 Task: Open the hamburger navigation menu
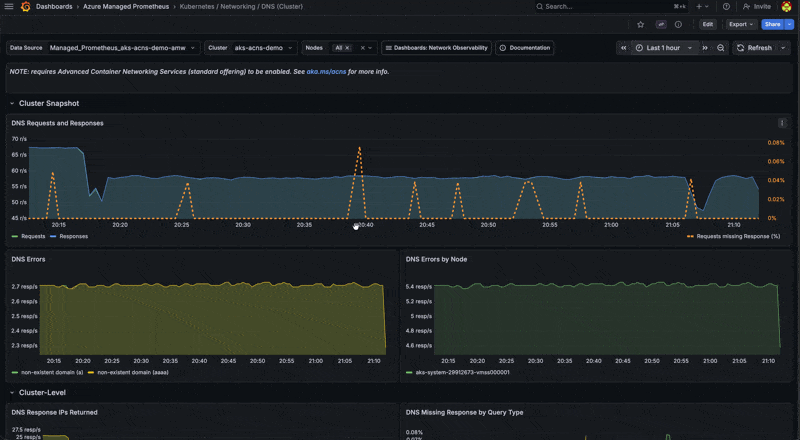pos(9,7)
